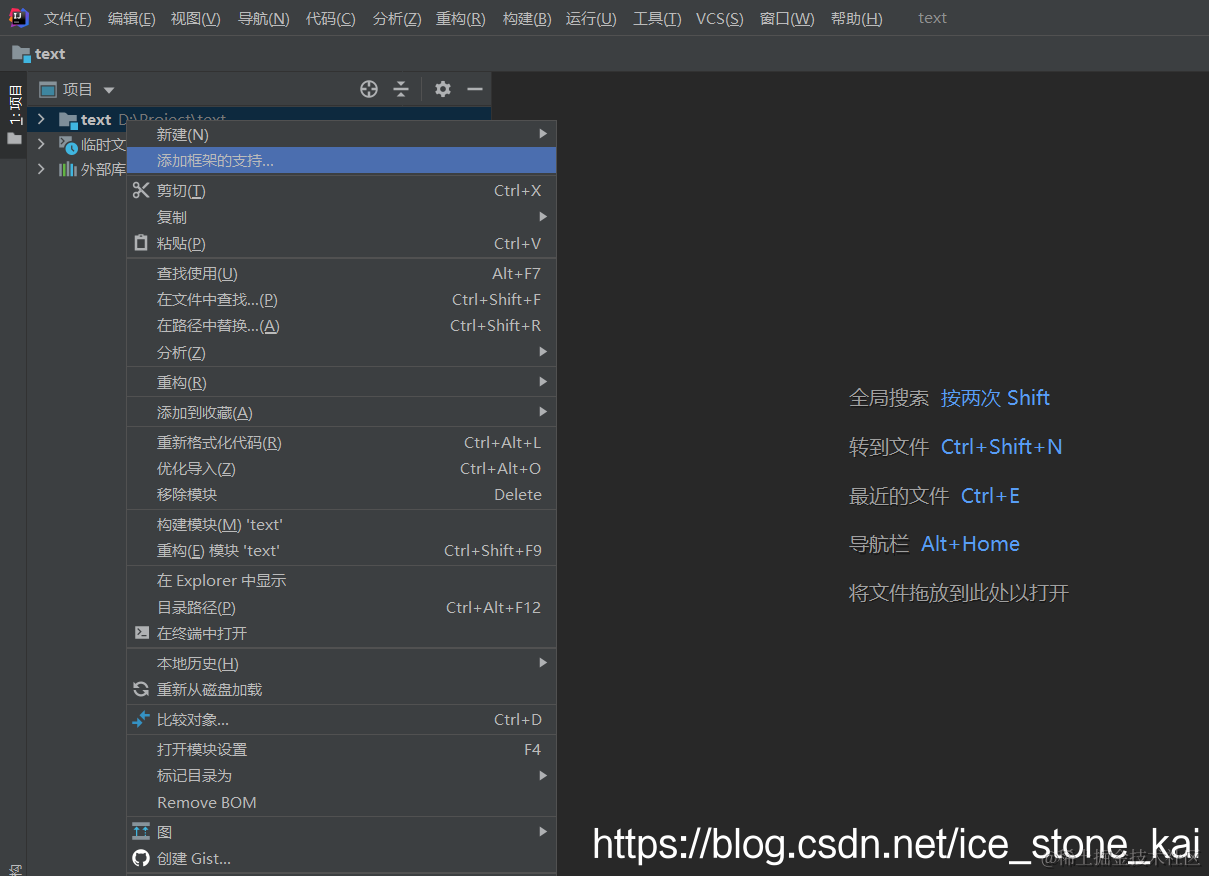Click the locate/select opened file target icon
The height and width of the screenshot is (876, 1209).
tap(369, 89)
